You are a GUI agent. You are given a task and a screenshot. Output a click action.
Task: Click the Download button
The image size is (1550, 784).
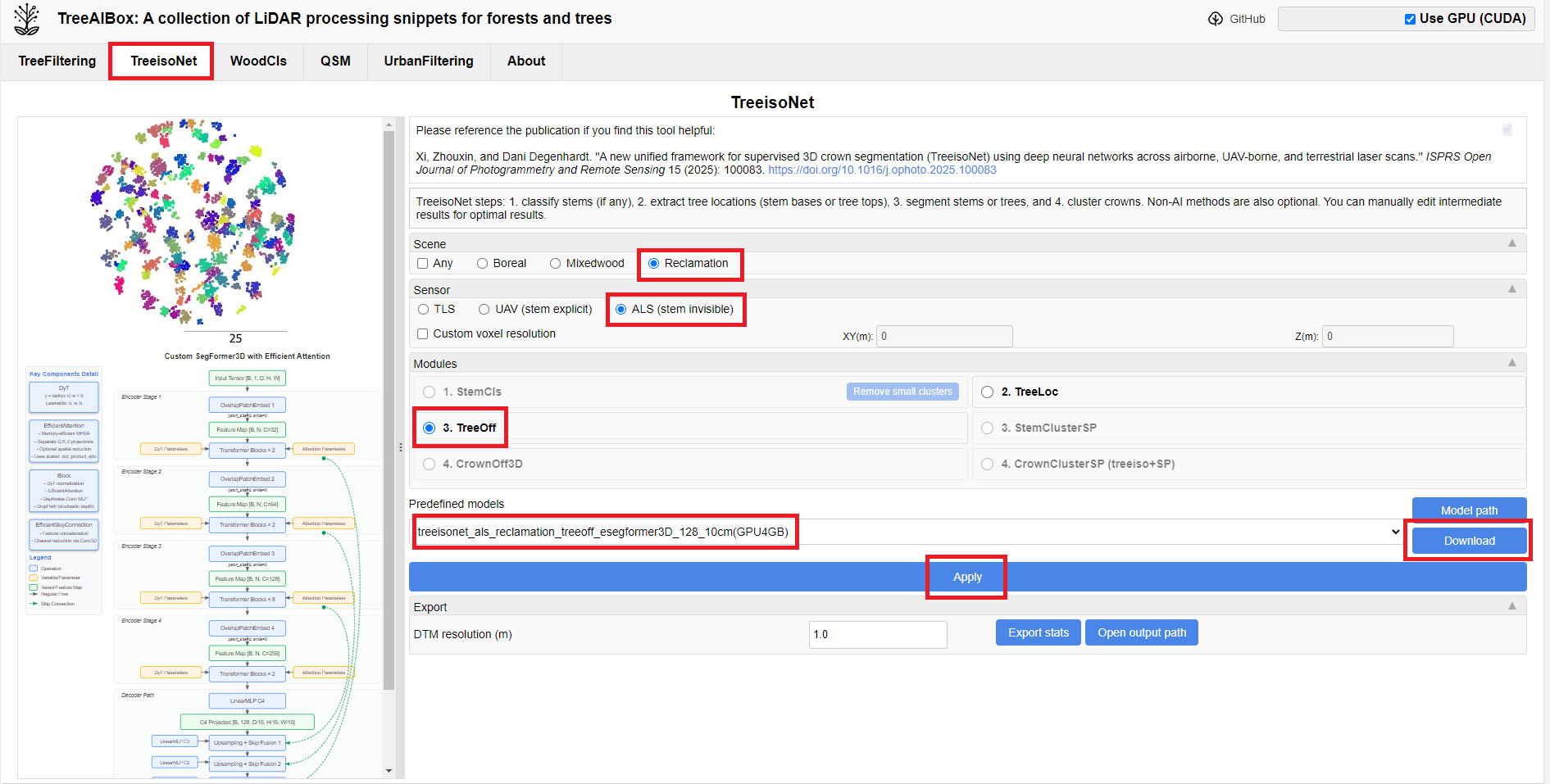point(1469,541)
